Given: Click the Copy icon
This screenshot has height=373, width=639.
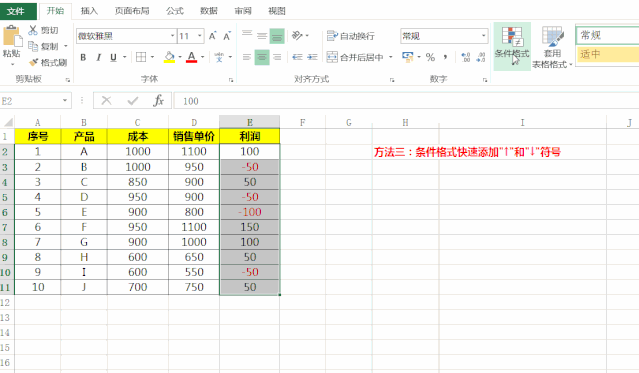Looking at the screenshot, I should click(x=33, y=46).
